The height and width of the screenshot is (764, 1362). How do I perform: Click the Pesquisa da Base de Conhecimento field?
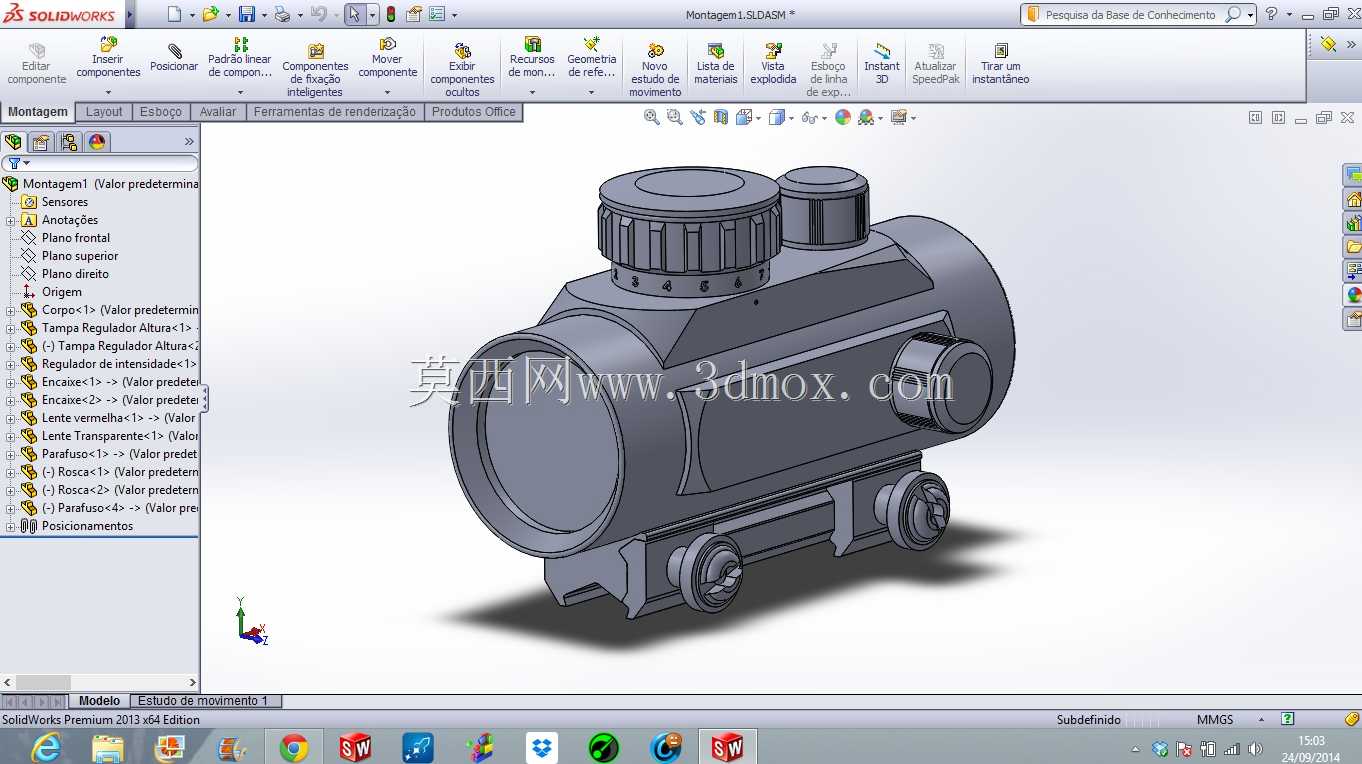click(1131, 15)
